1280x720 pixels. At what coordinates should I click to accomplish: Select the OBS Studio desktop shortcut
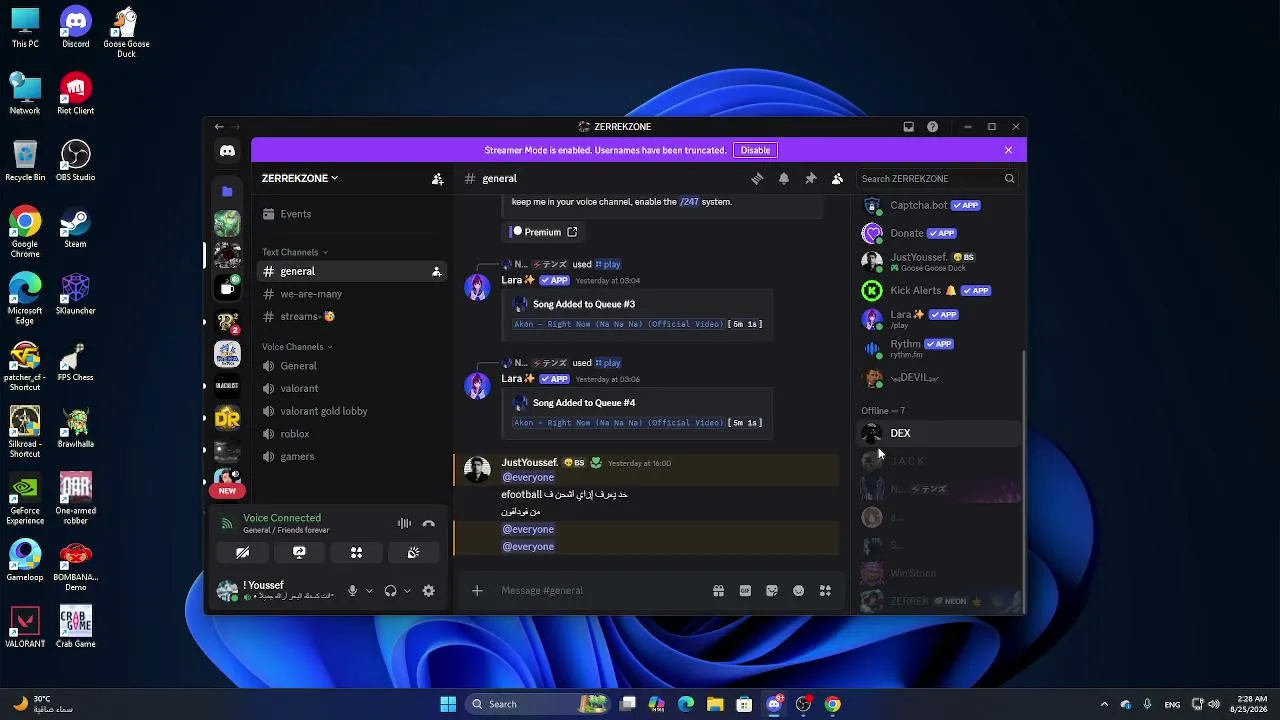coord(75,160)
